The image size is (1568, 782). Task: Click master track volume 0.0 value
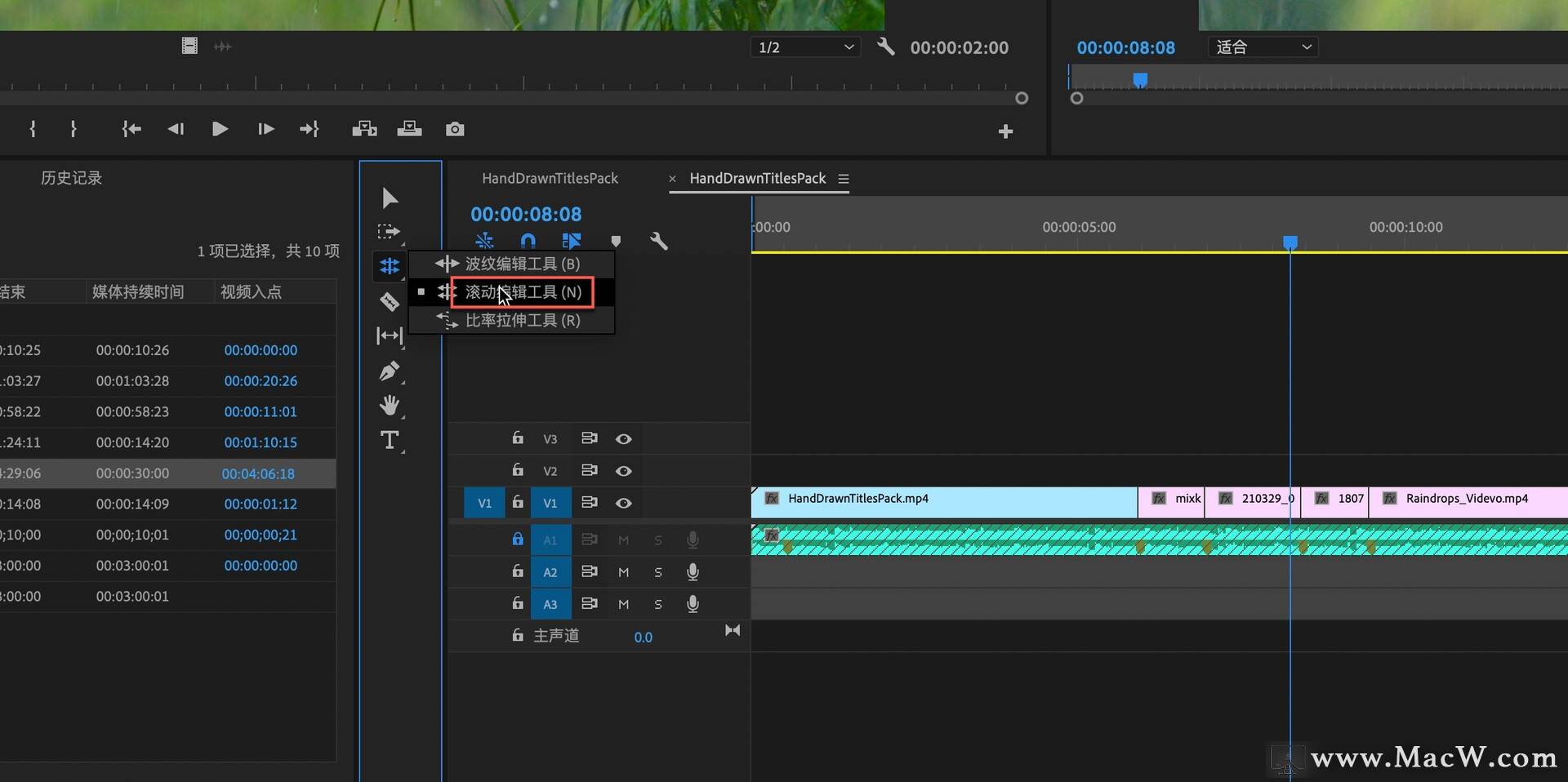coord(643,637)
